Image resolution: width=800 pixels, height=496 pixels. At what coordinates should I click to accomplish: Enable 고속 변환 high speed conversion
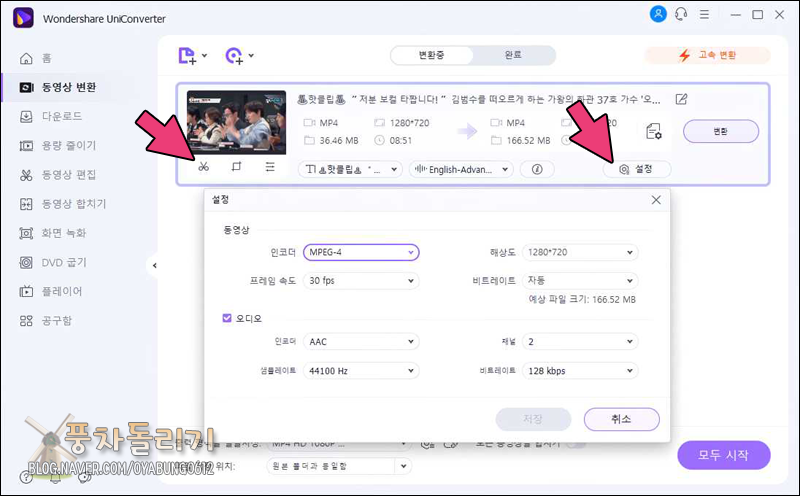click(x=707, y=55)
